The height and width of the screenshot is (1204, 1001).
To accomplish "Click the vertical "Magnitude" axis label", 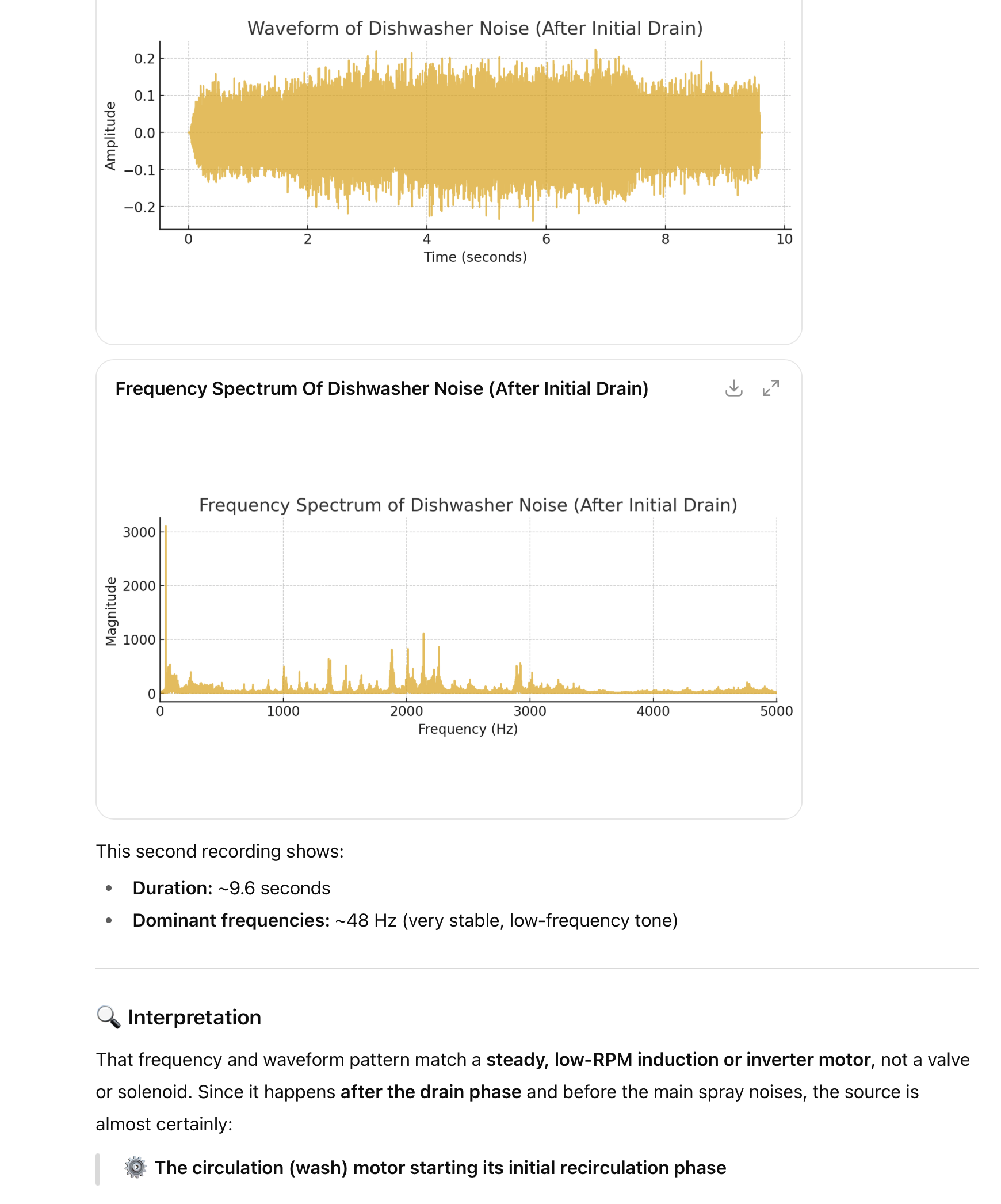I will click(x=111, y=611).
